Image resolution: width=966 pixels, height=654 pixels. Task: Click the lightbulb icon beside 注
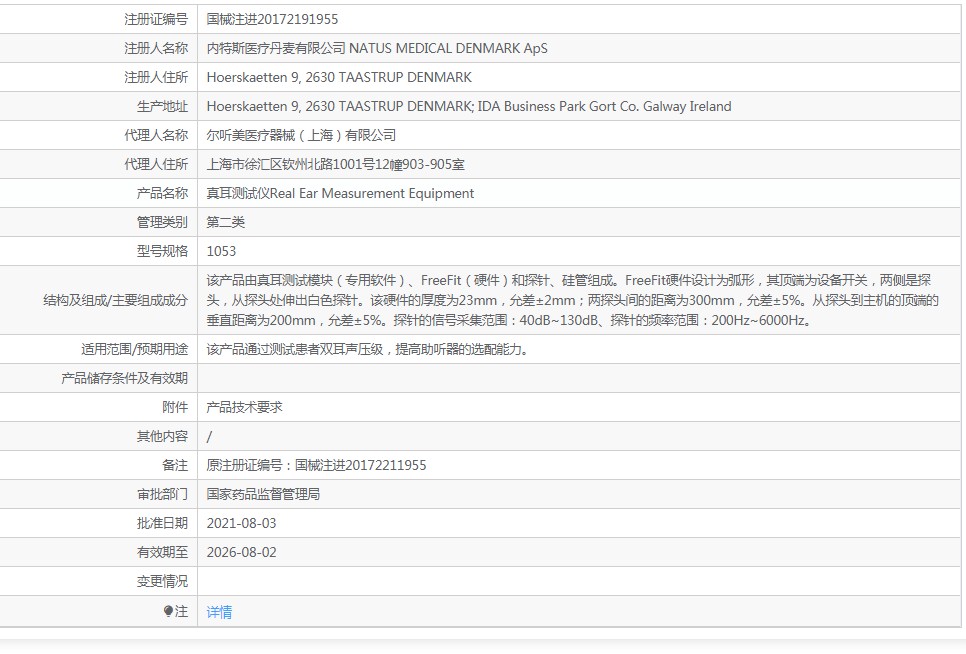pyautogui.click(x=168, y=611)
